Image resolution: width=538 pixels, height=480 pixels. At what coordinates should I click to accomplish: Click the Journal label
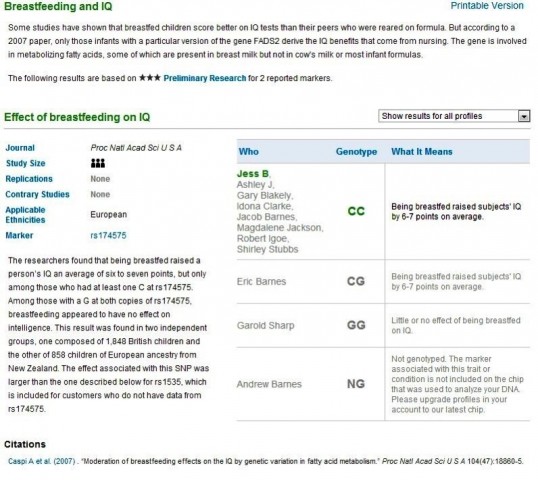coord(20,148)
